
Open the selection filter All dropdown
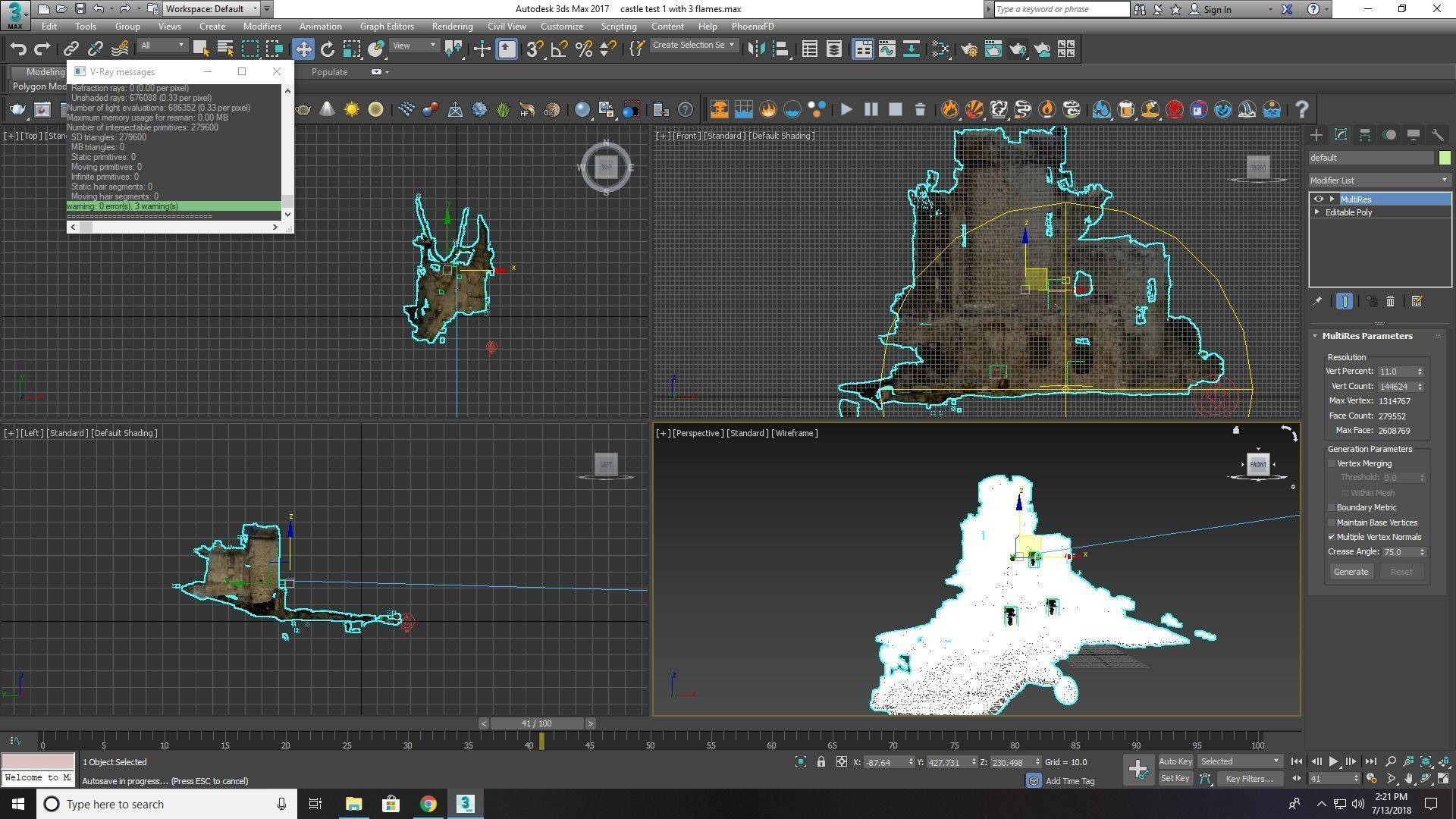click(x=162, y=46)
